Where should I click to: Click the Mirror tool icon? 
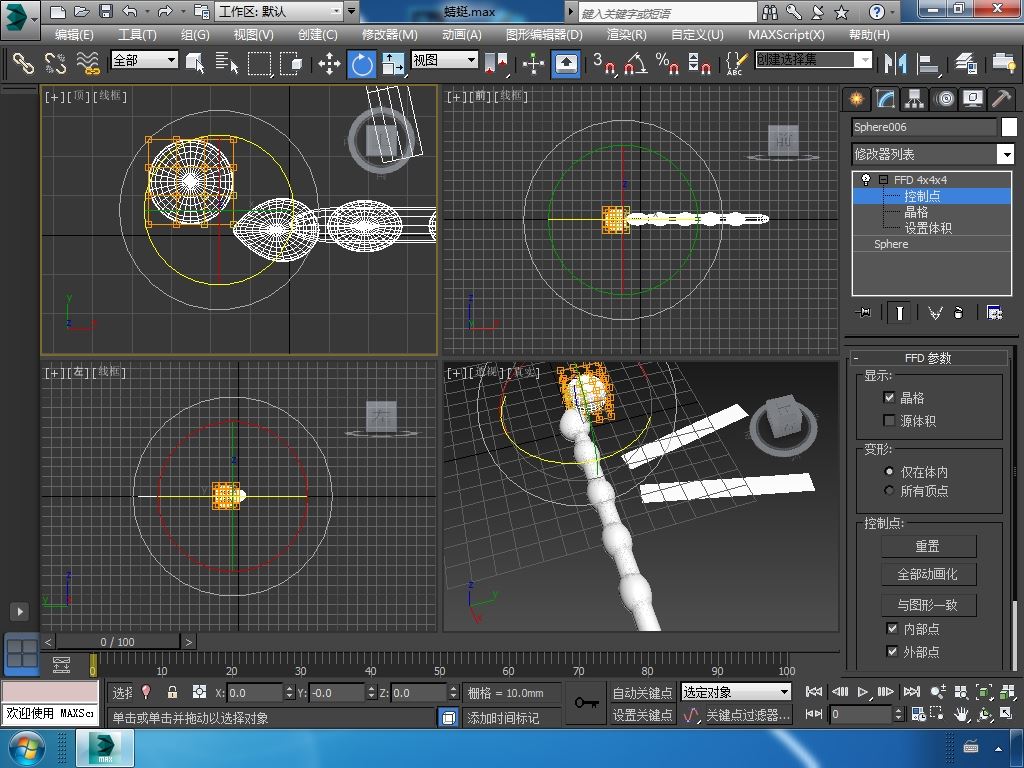point(893,64)
